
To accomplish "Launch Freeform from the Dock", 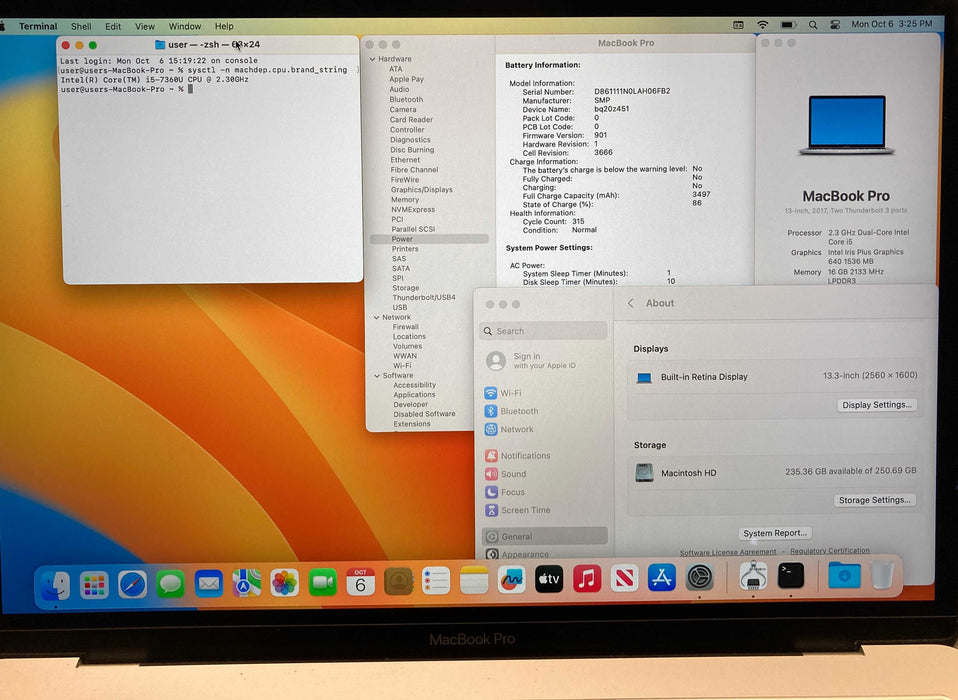I will coord(512,579).
